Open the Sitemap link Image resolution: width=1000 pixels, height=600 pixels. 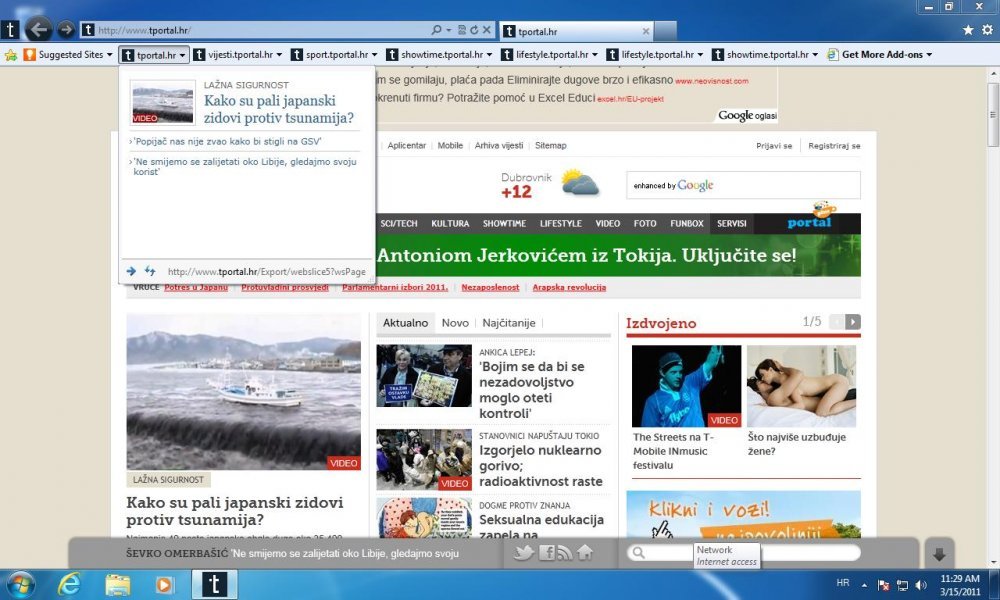pyautogui.click(x=550, y=145)
